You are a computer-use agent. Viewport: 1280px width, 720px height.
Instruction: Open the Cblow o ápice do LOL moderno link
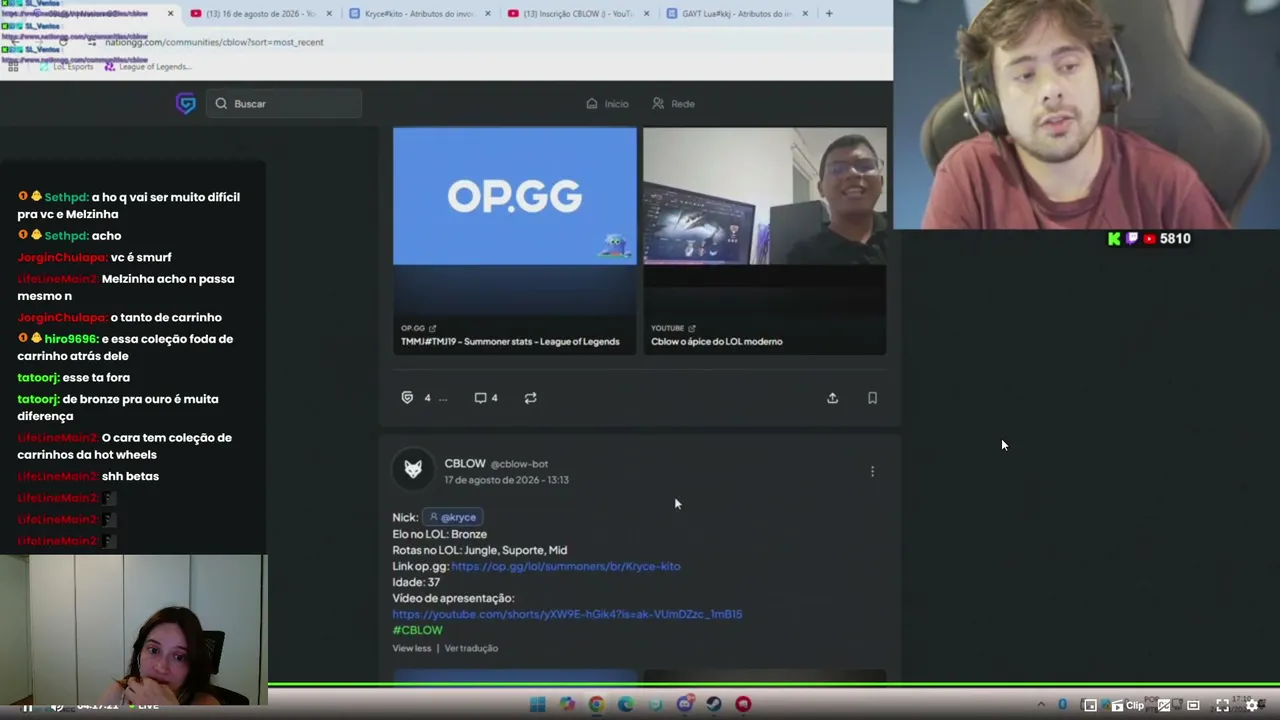(x=717, y=341)
